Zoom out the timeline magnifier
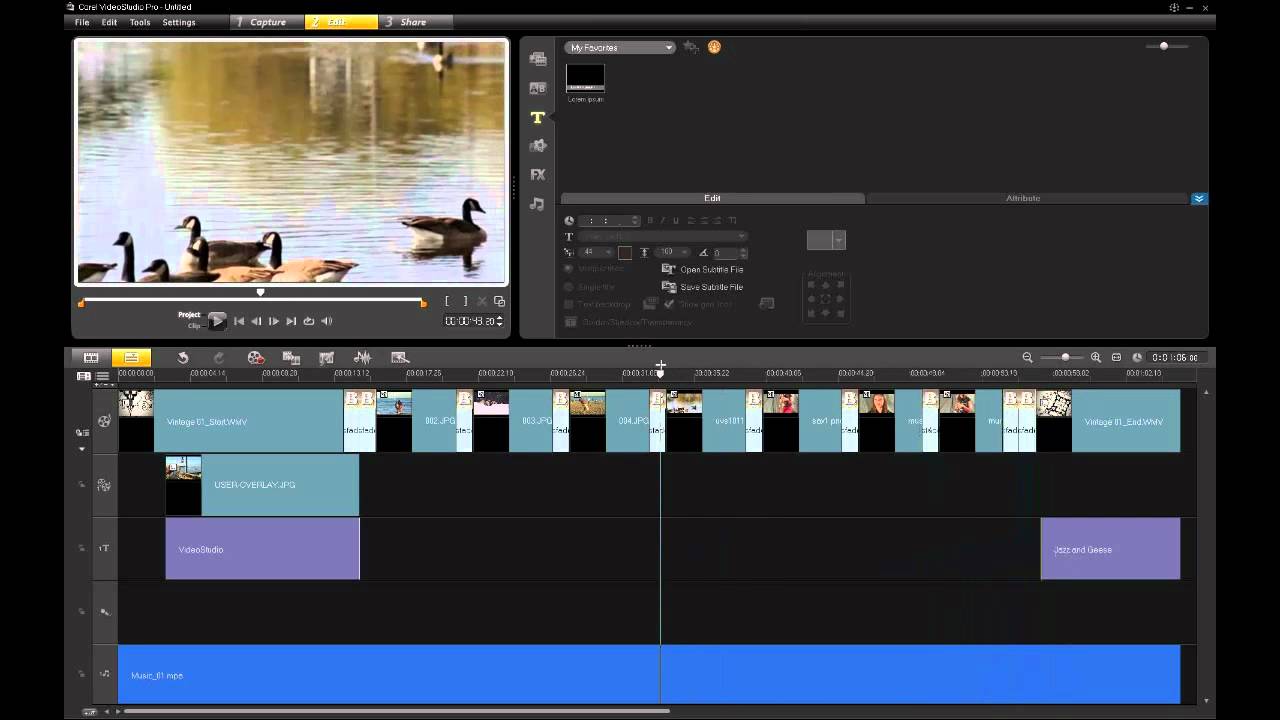The image size is (1280, 720). point(1027,357)
